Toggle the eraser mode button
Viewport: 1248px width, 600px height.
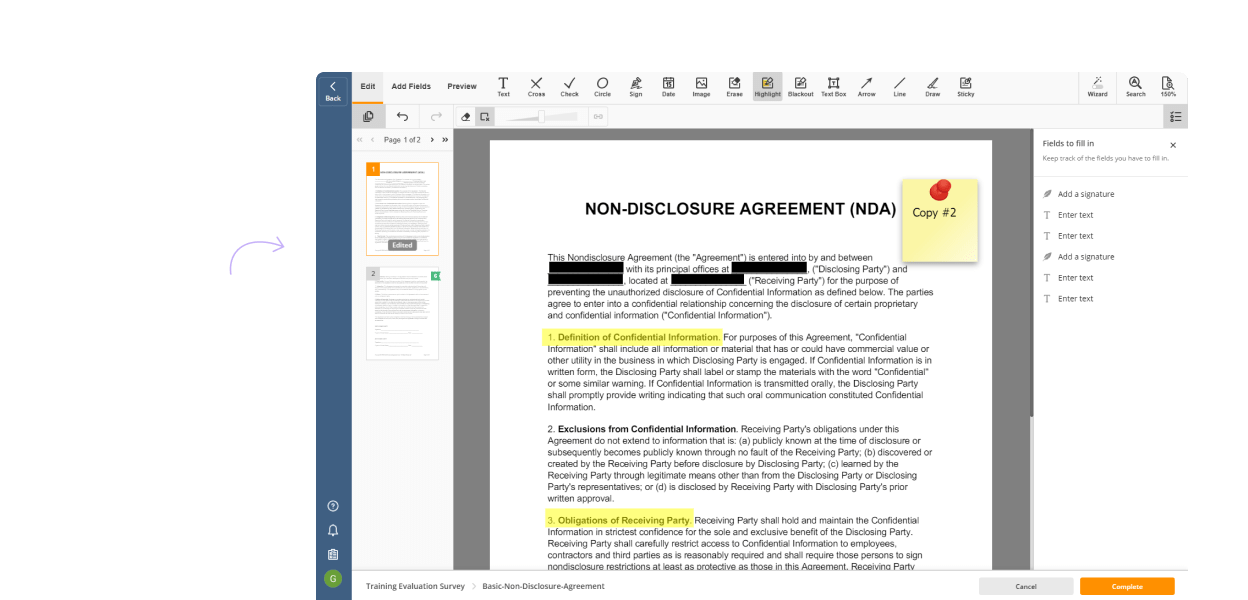[465, 117]
